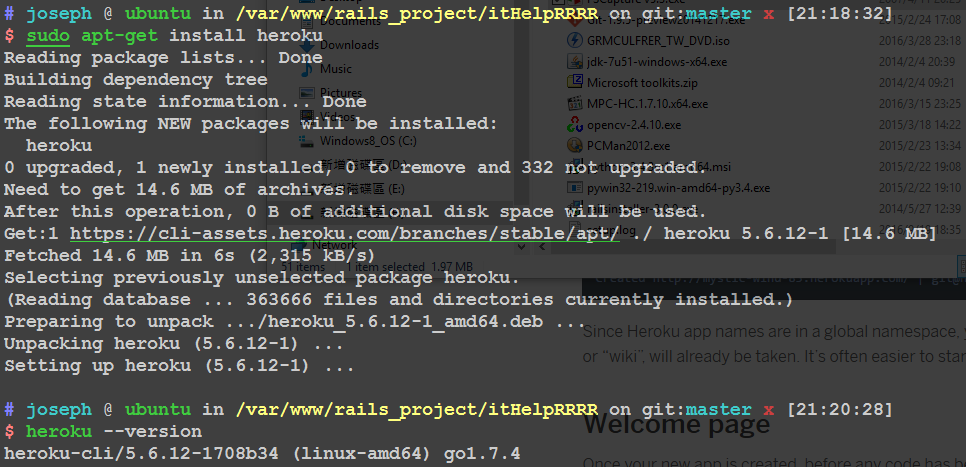This screenshot has width=966, height=467.
Task: Click the pywin32-219 installer file icon
Action: click(x=574, y=187)
